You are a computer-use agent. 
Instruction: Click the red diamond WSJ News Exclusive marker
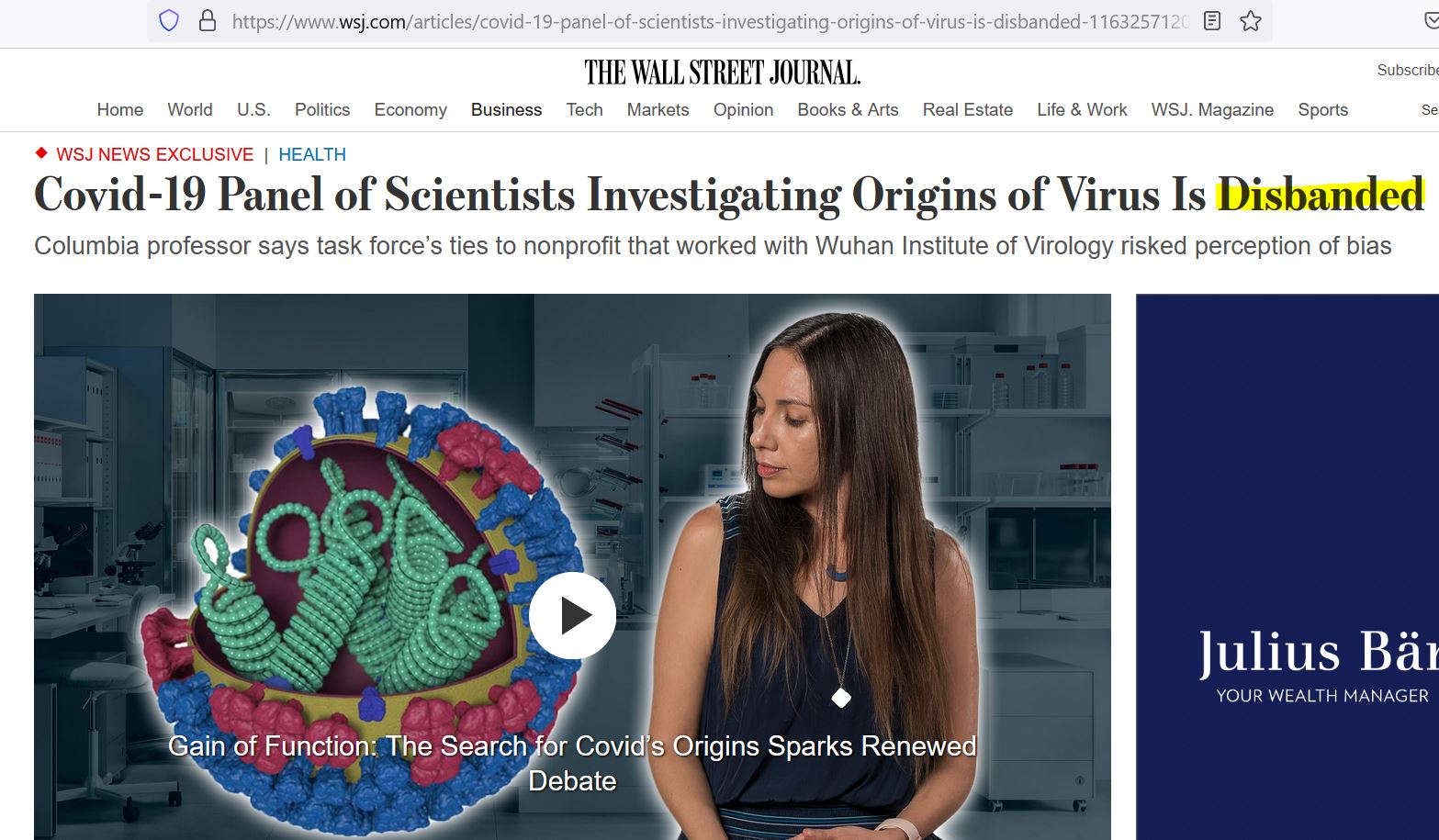click(40, 153)
